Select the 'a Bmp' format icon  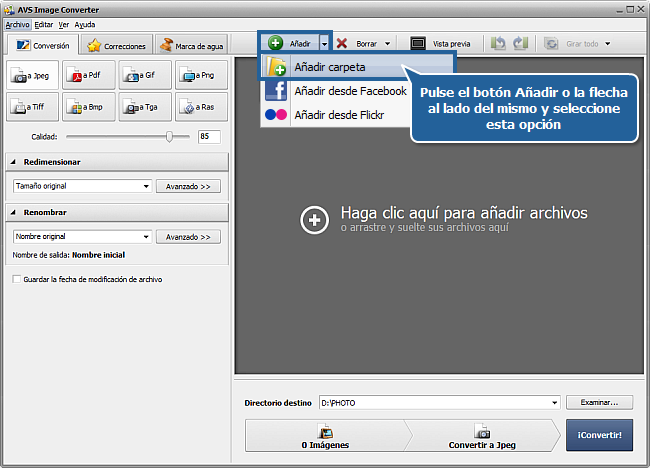point(89,107)
